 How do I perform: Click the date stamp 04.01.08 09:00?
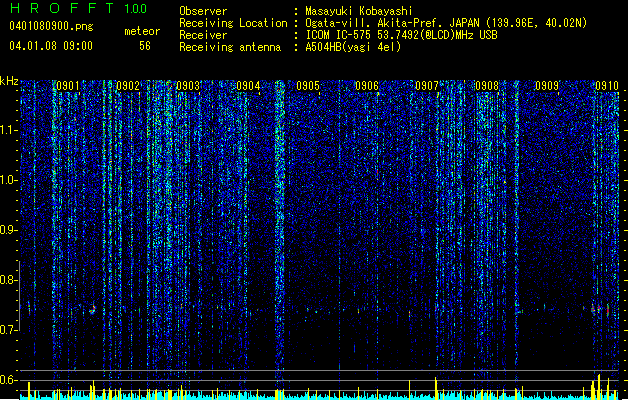(51, 46)
